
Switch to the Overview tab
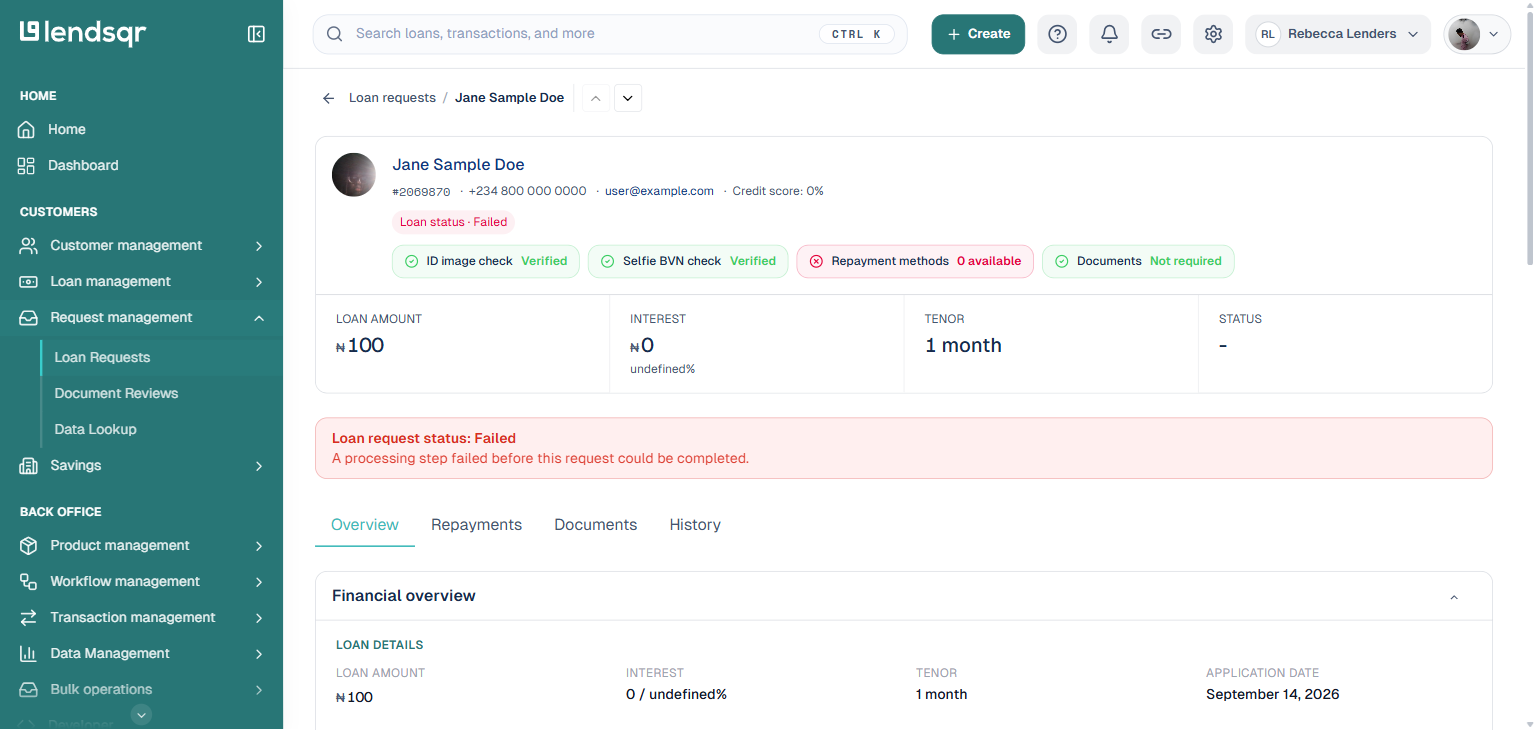(365, 525)
